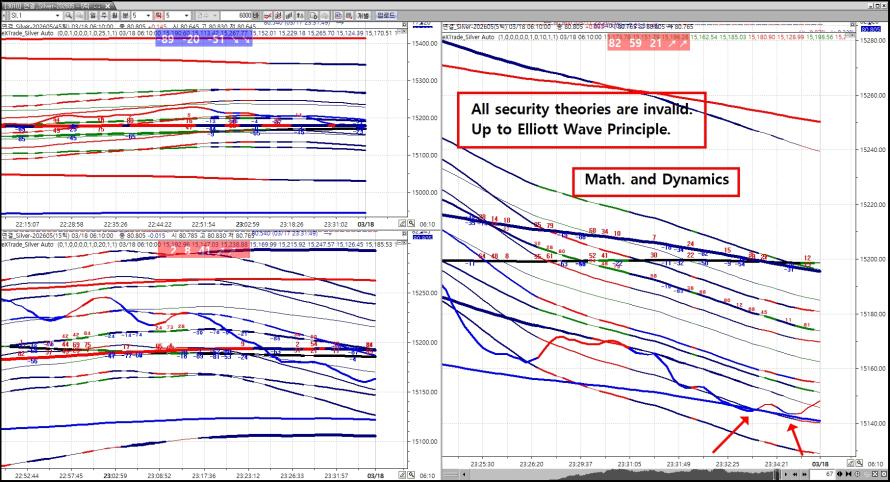This screenshot has height=482, width=890.
Task: Click the blue chart window toolbar icon
Action: [x=338, y=15]
